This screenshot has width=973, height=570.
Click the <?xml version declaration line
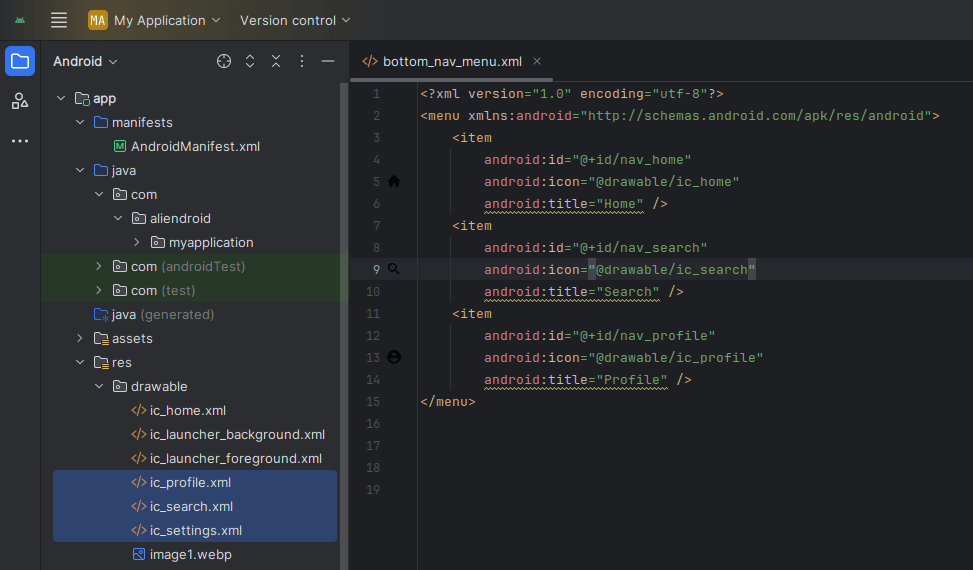pos(572,94)
